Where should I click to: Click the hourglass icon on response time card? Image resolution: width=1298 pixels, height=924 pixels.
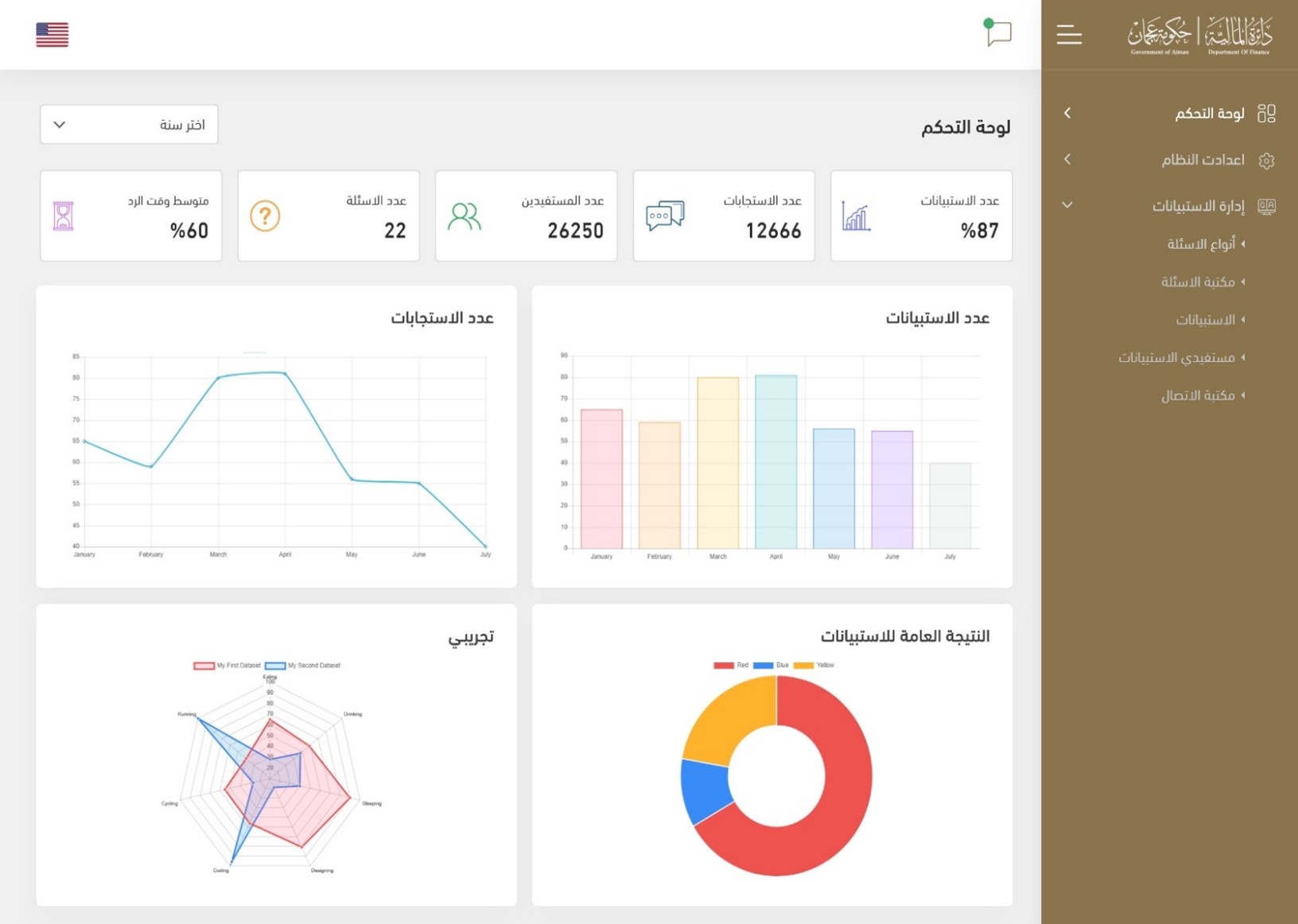tap(62, 215)
